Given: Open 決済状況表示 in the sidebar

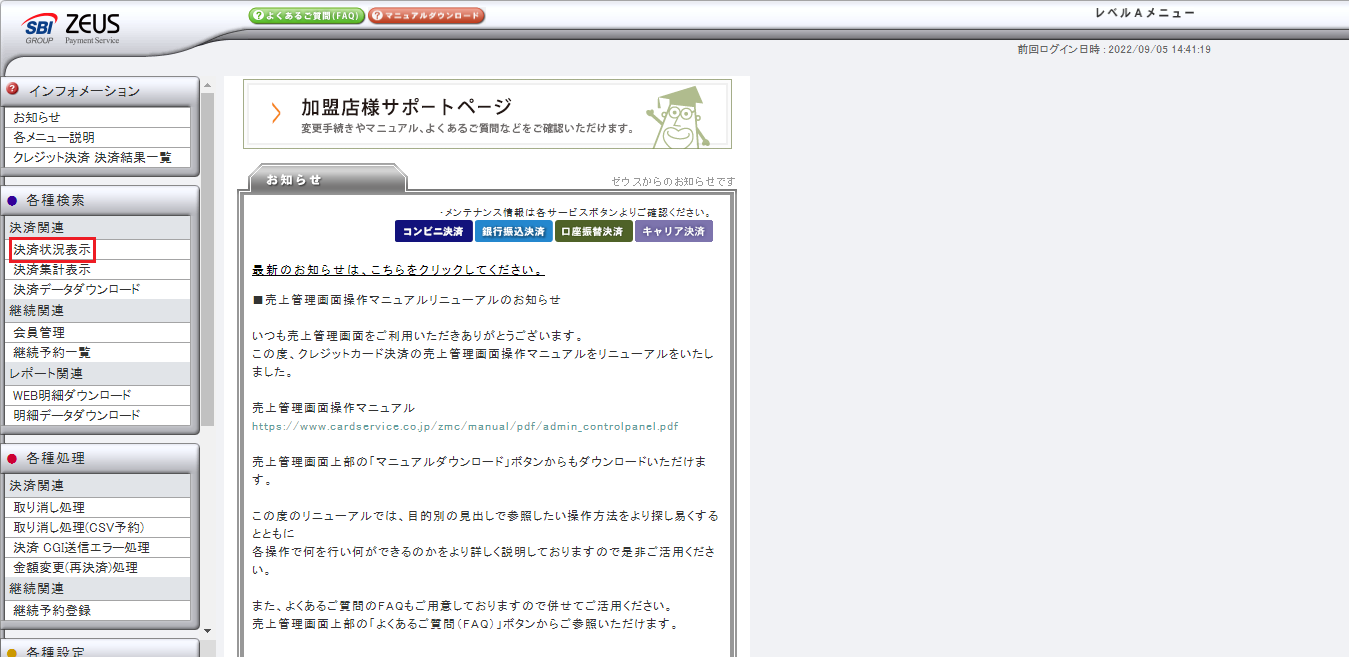Looking at the screenshot, I should 53,249.
